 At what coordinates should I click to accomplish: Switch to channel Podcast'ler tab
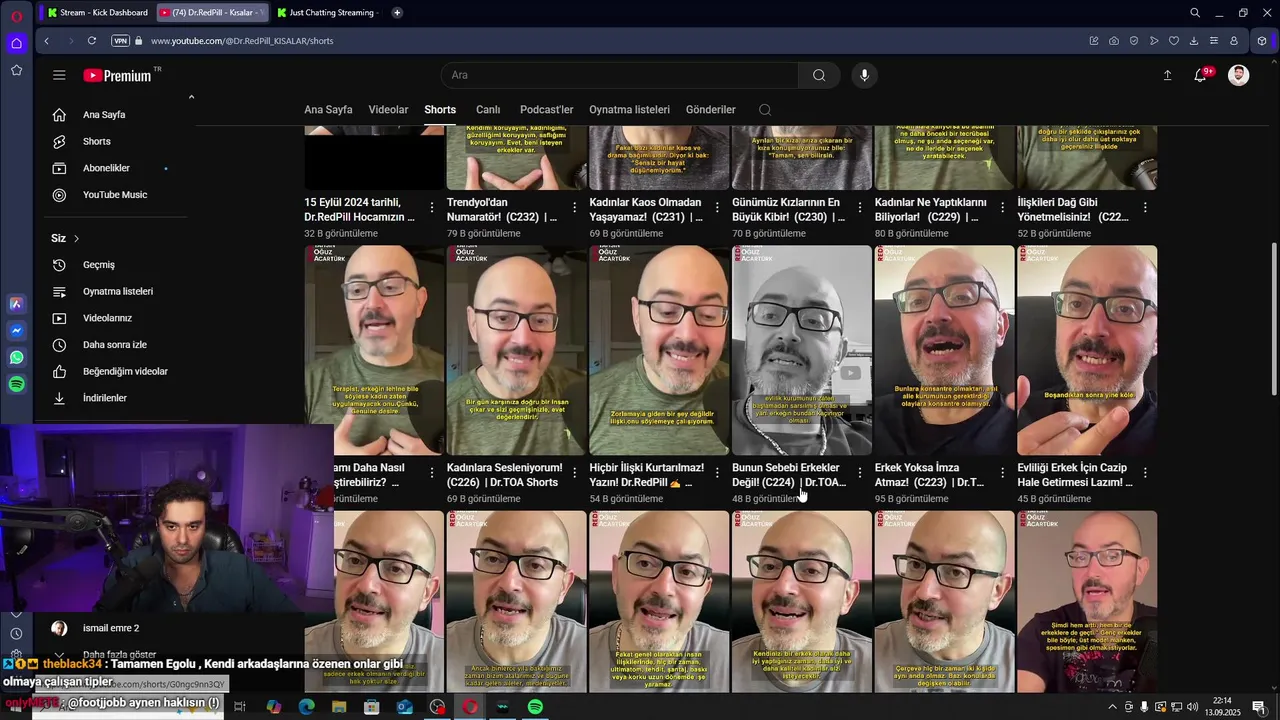point(546,110)
